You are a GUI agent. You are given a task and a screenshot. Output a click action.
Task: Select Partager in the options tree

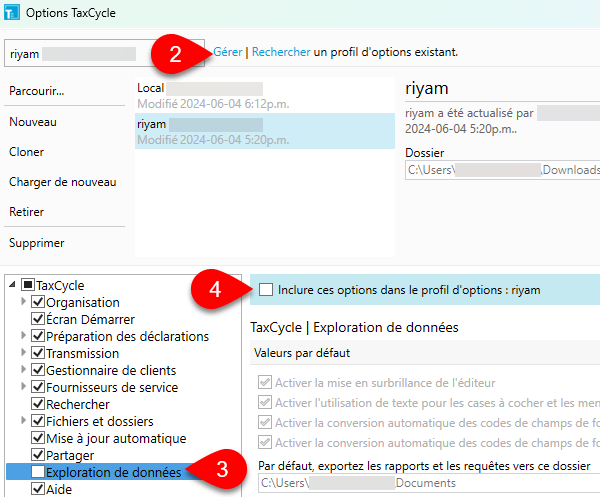[70, 456]
